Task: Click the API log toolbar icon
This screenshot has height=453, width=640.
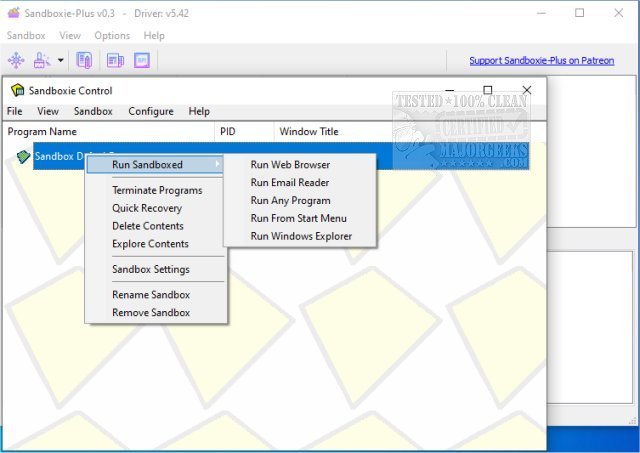Action: click(142, 60)
